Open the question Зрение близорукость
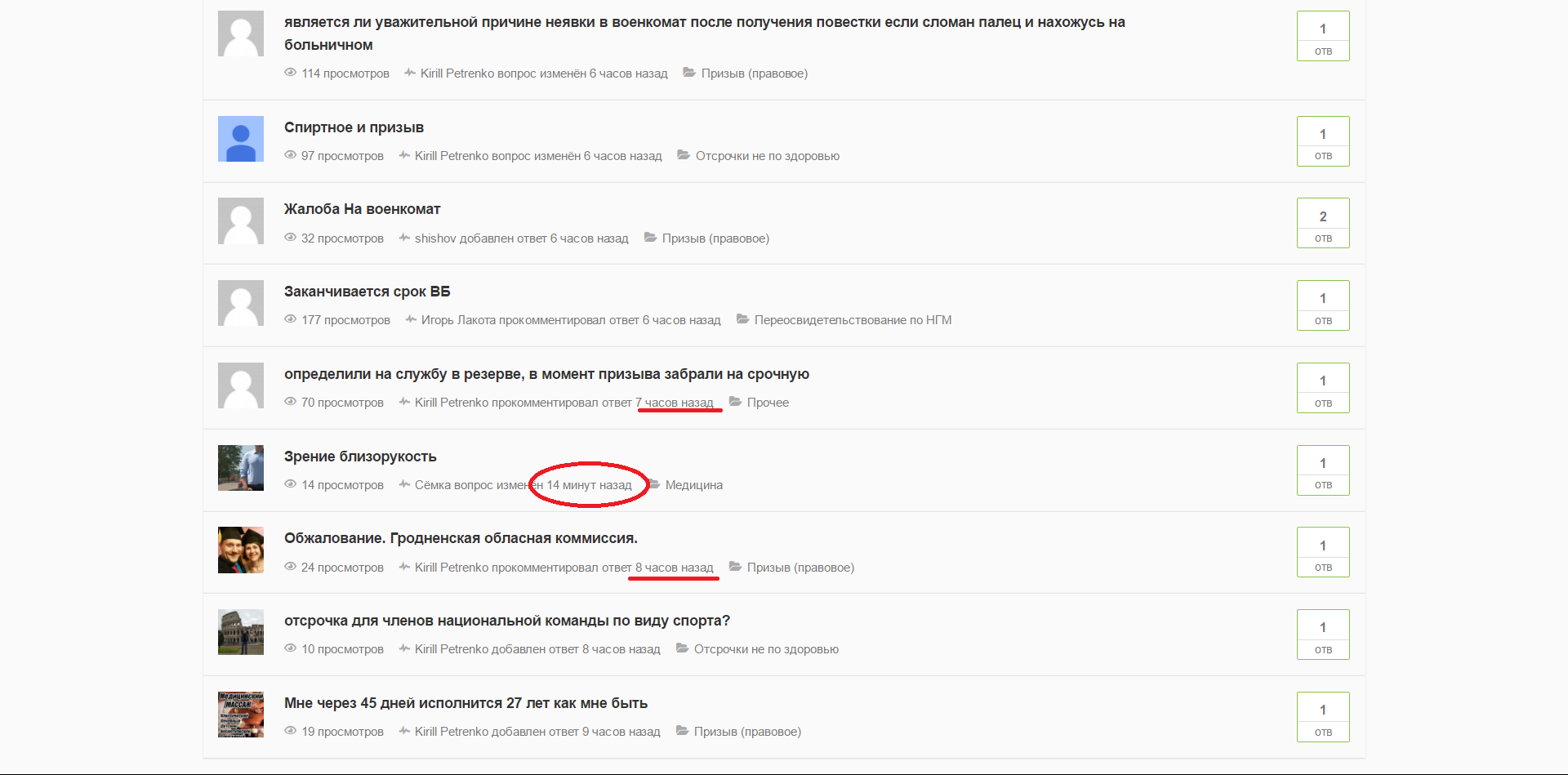Screen dimensions: 1568x775 (x=360, y=457)
